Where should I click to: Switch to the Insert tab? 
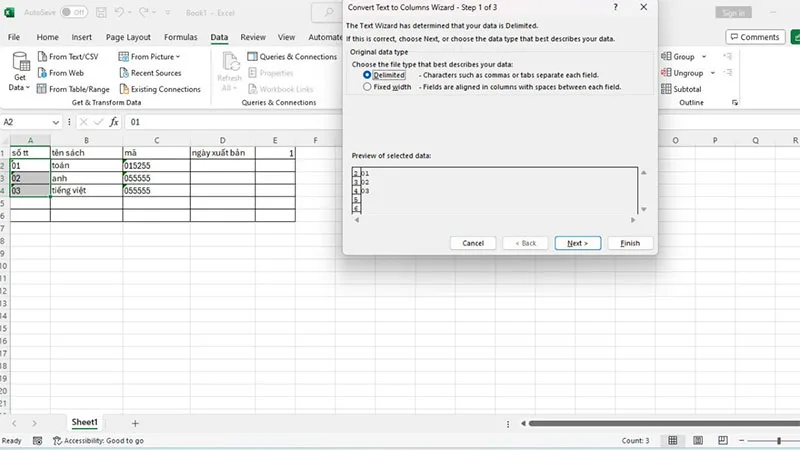[82, 37]
